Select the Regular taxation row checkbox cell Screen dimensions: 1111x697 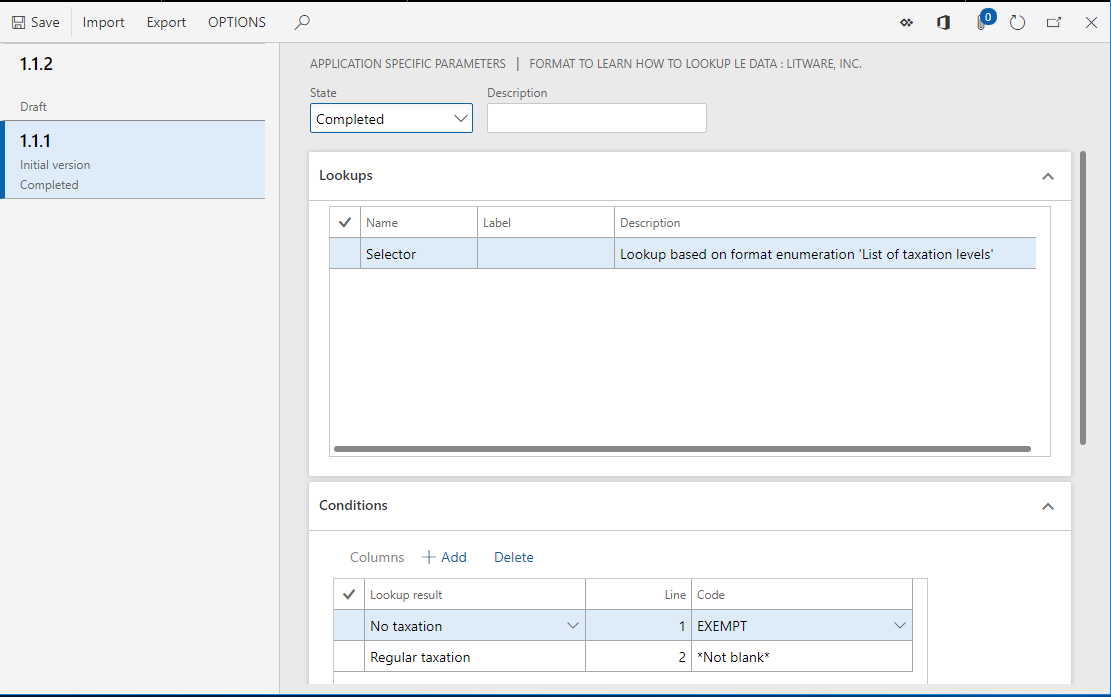click(x=349, y=657)
